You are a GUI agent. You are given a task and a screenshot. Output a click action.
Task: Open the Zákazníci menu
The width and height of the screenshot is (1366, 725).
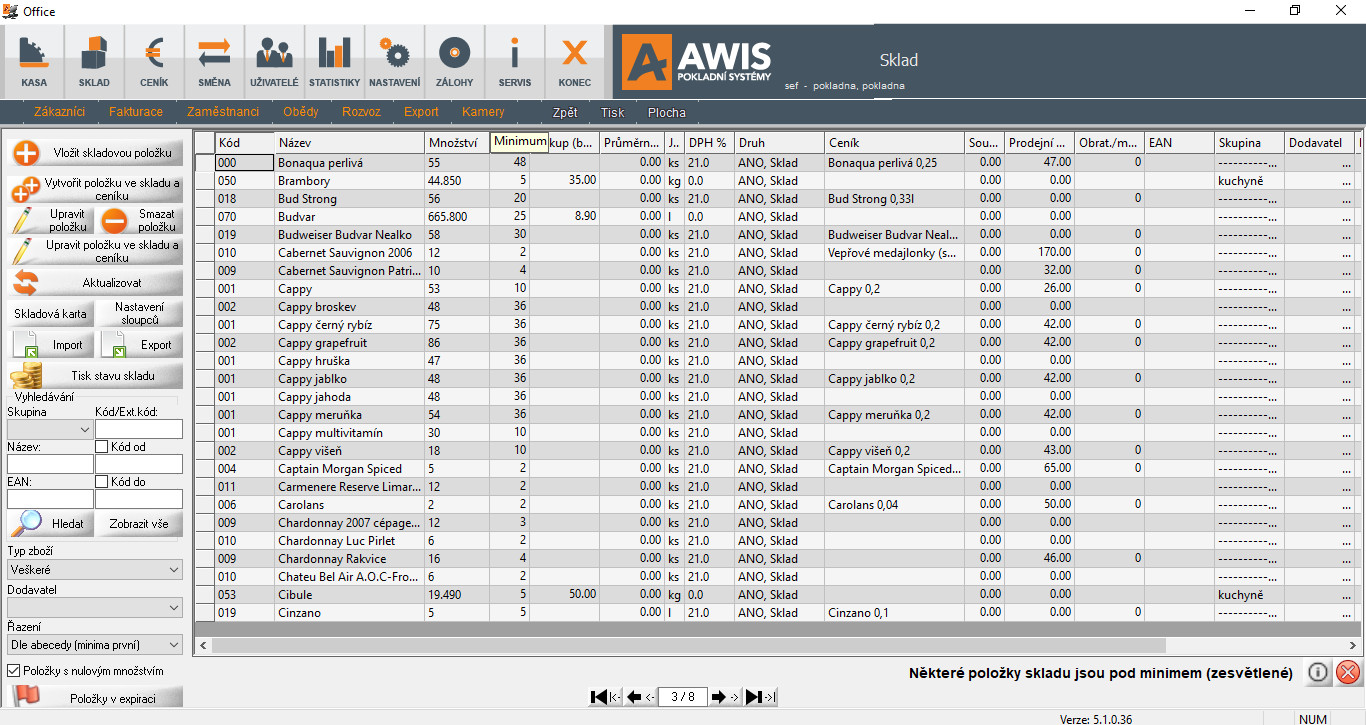coord(59,112)
